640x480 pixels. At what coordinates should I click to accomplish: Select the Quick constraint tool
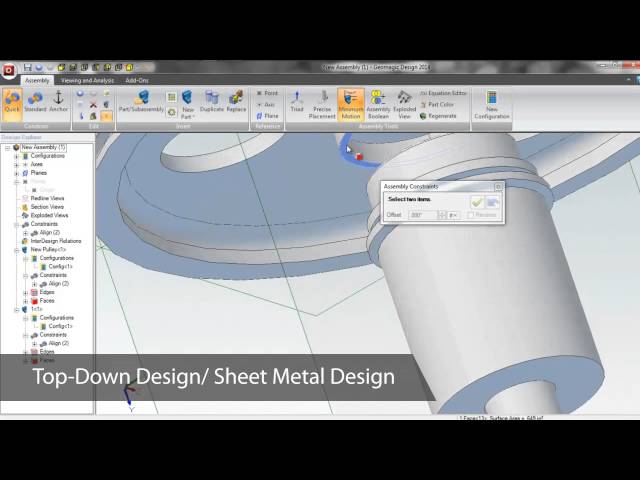12,103
